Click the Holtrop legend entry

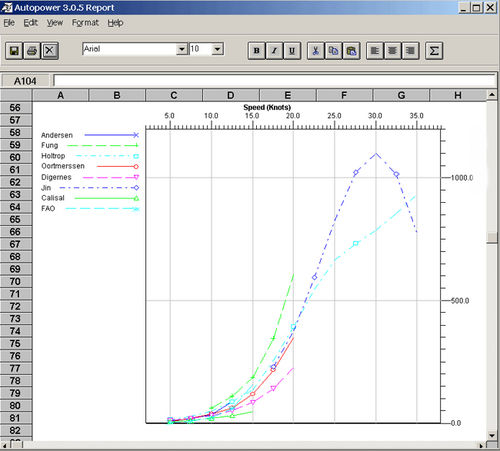click(x=90, y=156)
